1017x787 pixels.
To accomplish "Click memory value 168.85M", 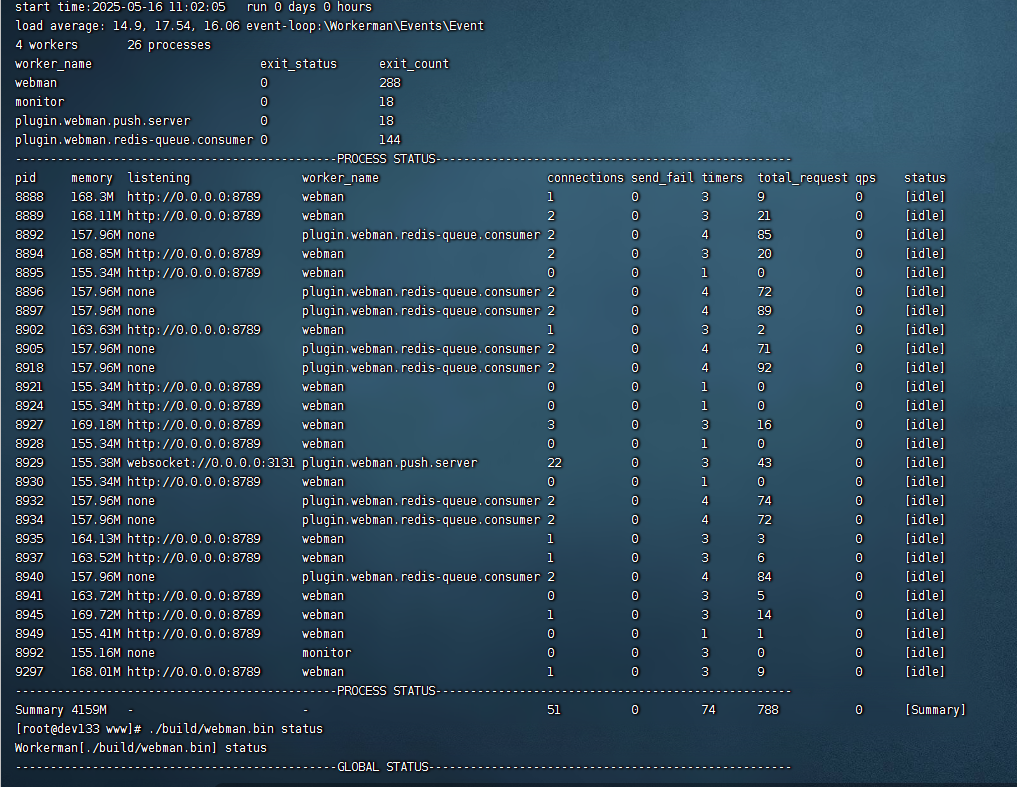I will click(x=96, y=254).
